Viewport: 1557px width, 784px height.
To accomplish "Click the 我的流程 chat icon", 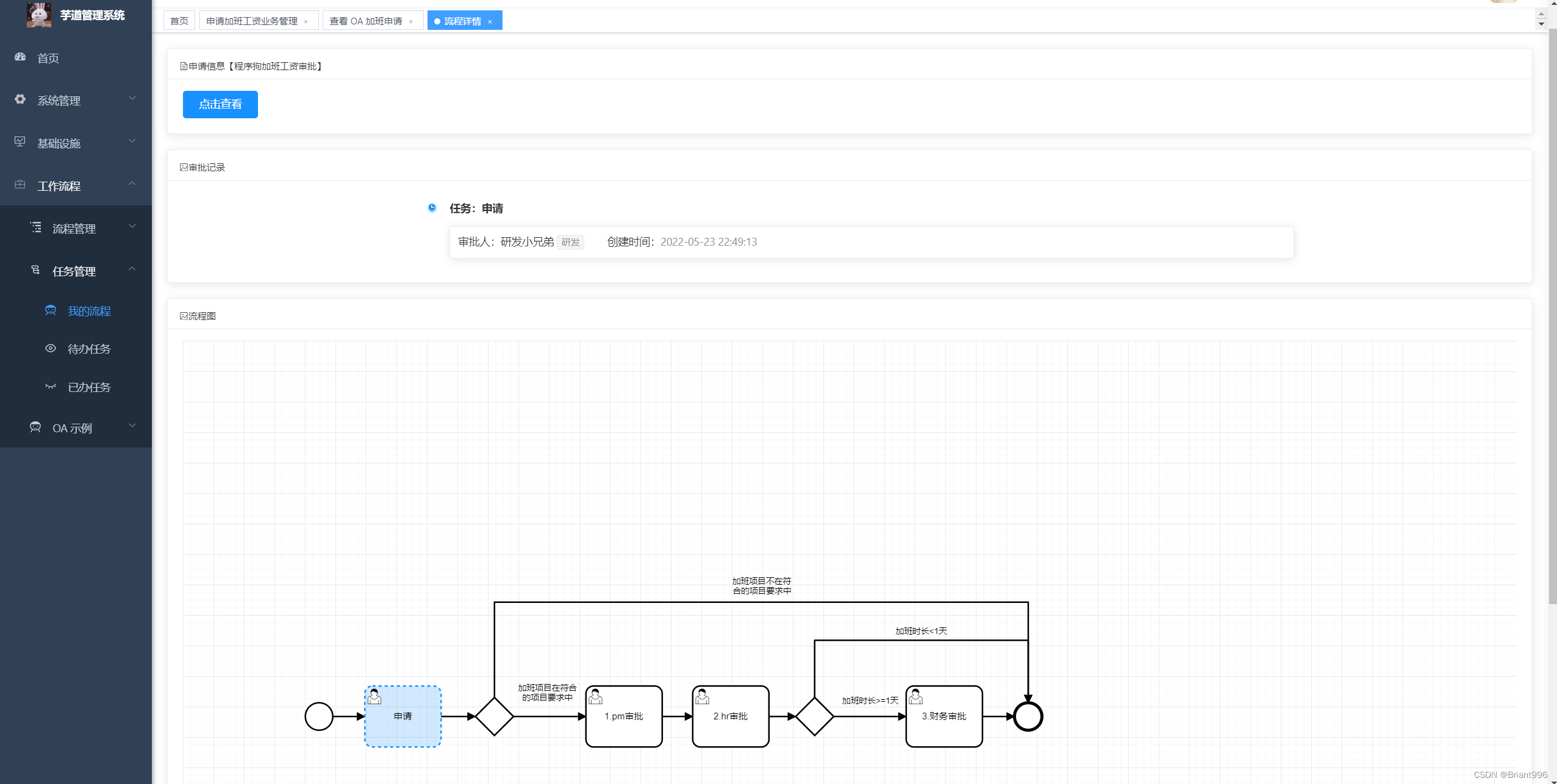I will 51,311.
